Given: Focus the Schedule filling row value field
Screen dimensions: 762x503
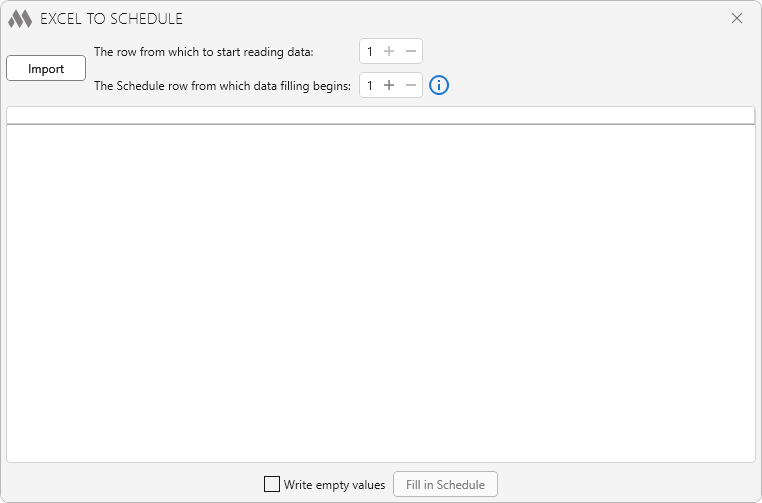Looking at the screenshot, I should (x=370, y=86).
